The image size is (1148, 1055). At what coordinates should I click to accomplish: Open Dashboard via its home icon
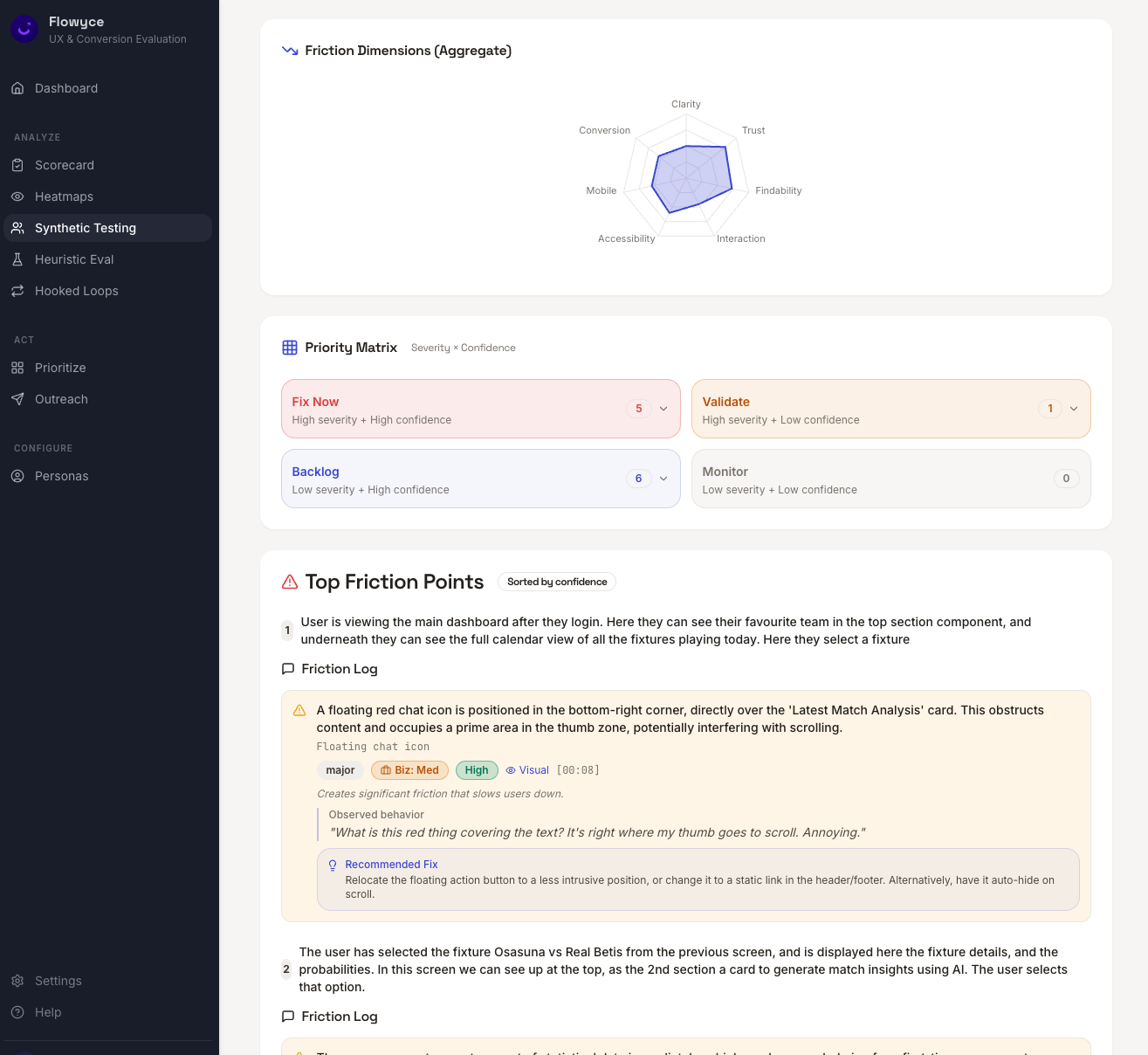(x=17, y=88)
